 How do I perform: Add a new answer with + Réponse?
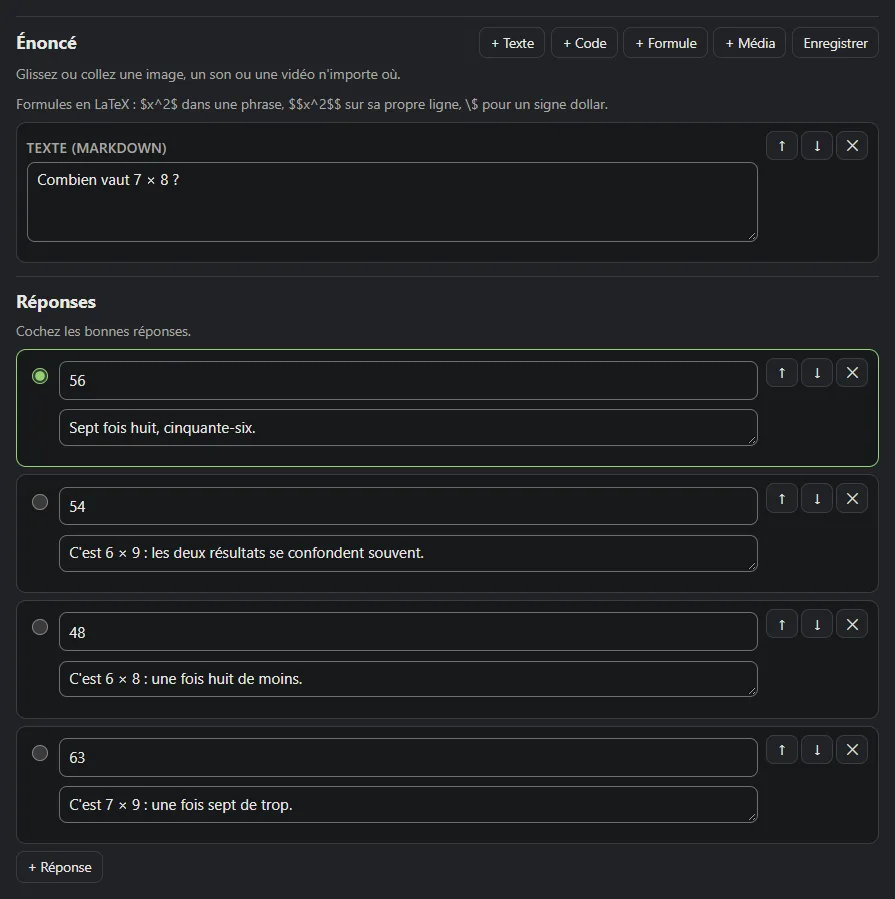coord(60,867)
